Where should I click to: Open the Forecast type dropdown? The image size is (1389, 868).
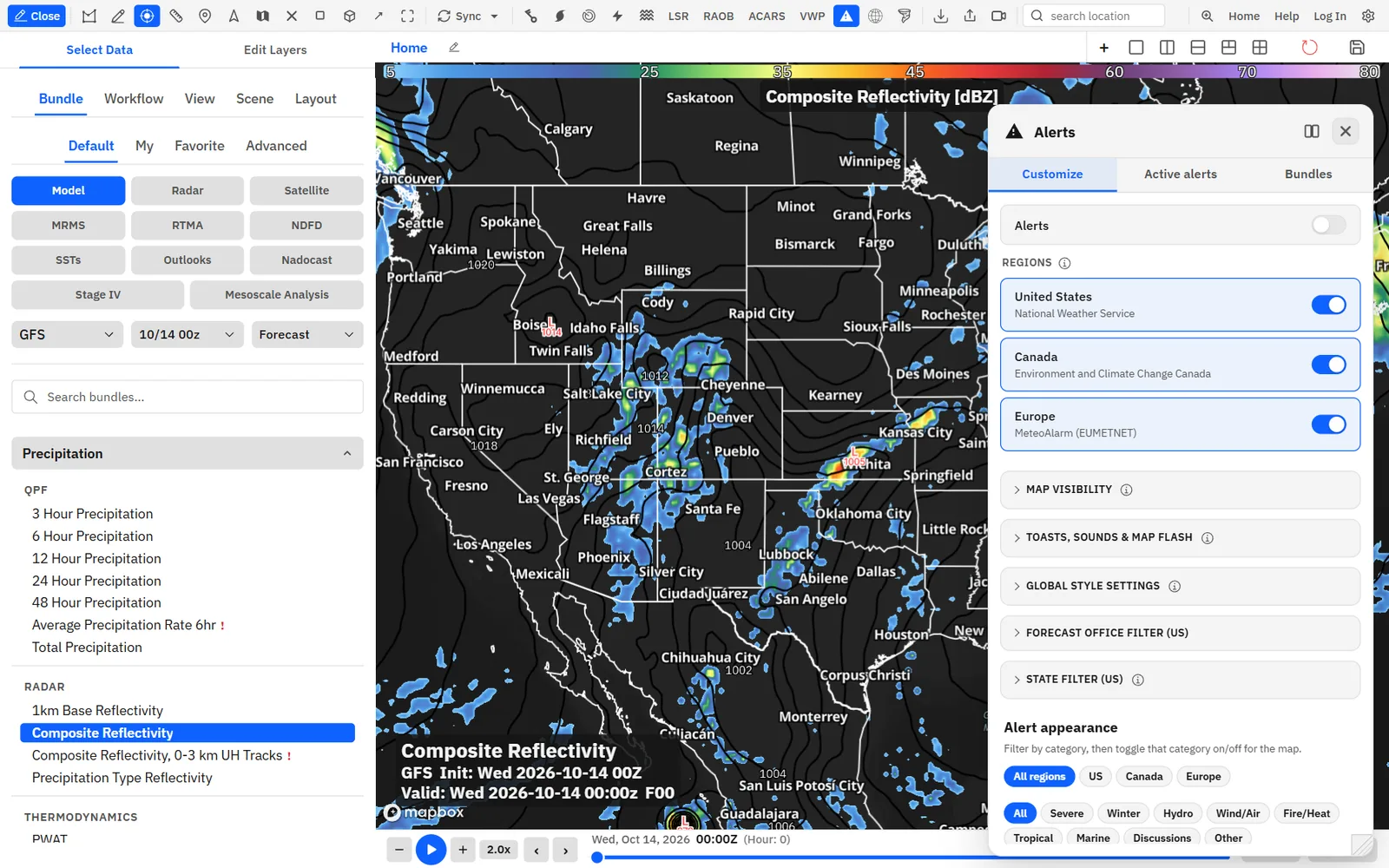(306, 334)
